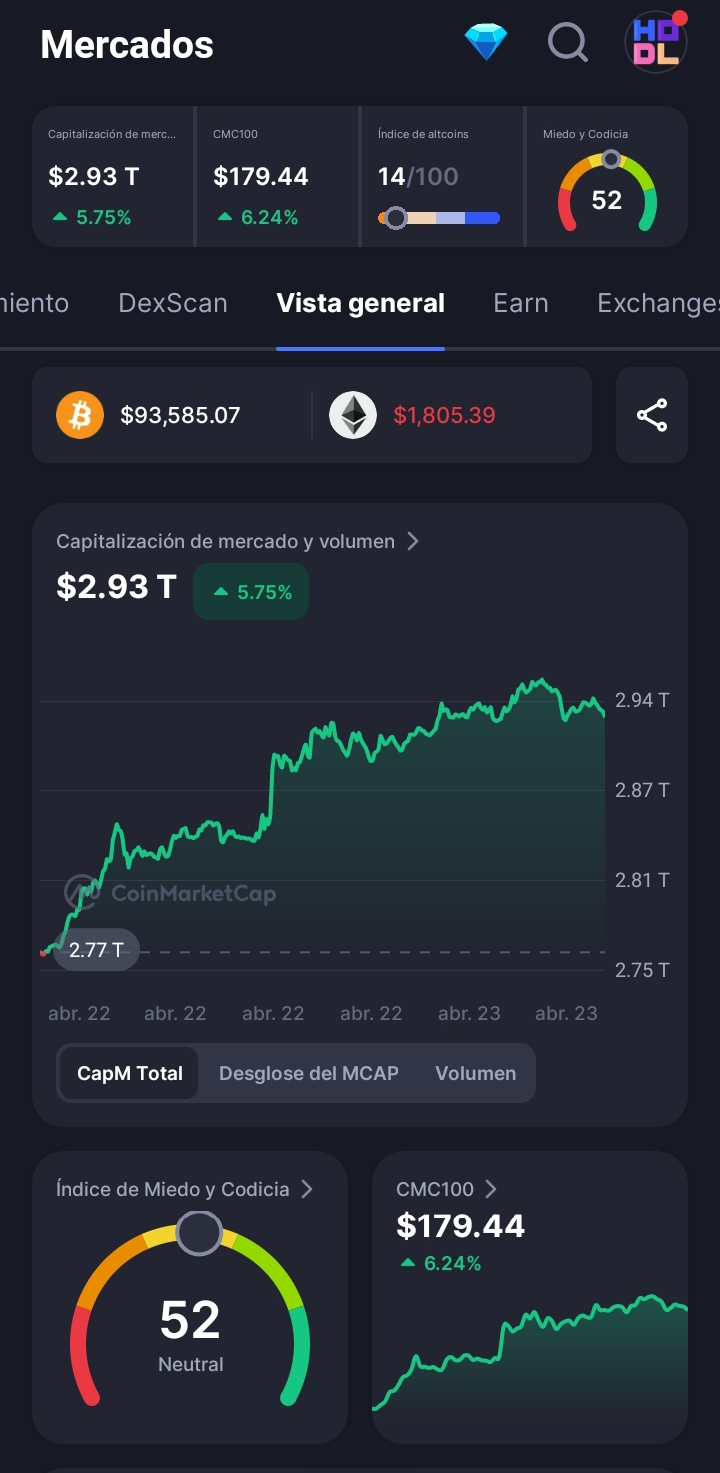The width and height of the screenshot is (720, 1473).
Task: Open the HODL profile avatar
Action: 656,42
